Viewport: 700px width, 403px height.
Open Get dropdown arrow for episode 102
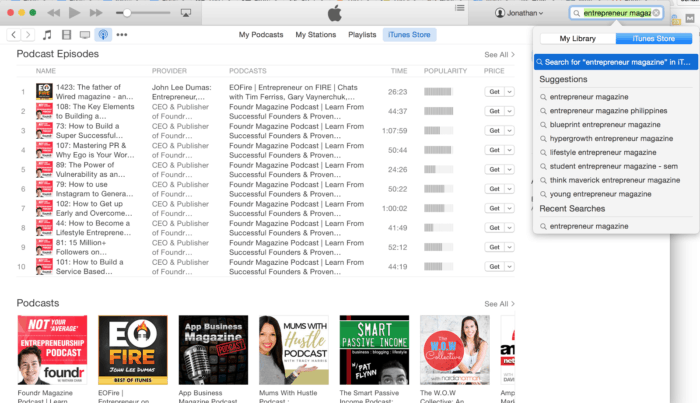509,208
